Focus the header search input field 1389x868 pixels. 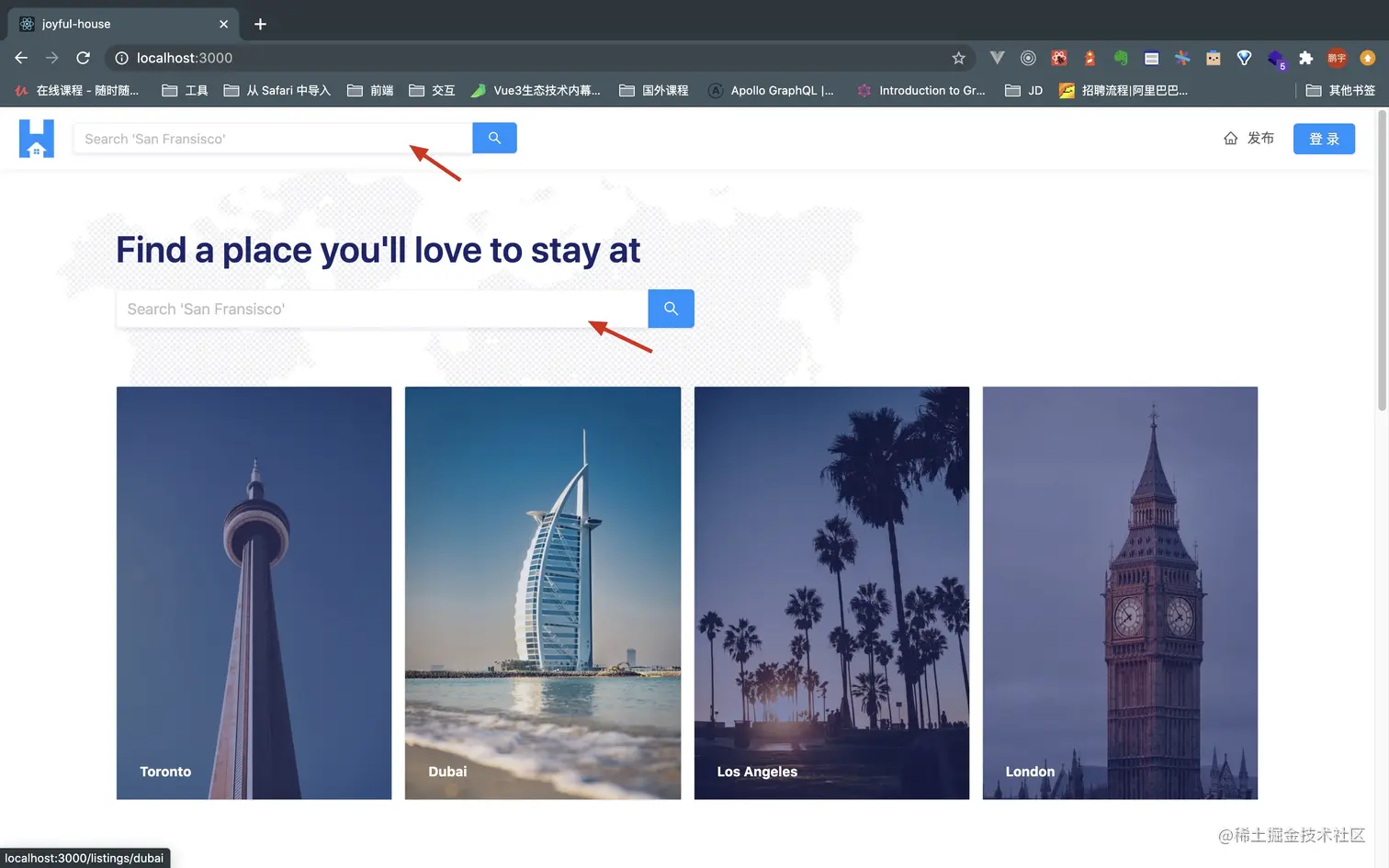tap(273, 139)
